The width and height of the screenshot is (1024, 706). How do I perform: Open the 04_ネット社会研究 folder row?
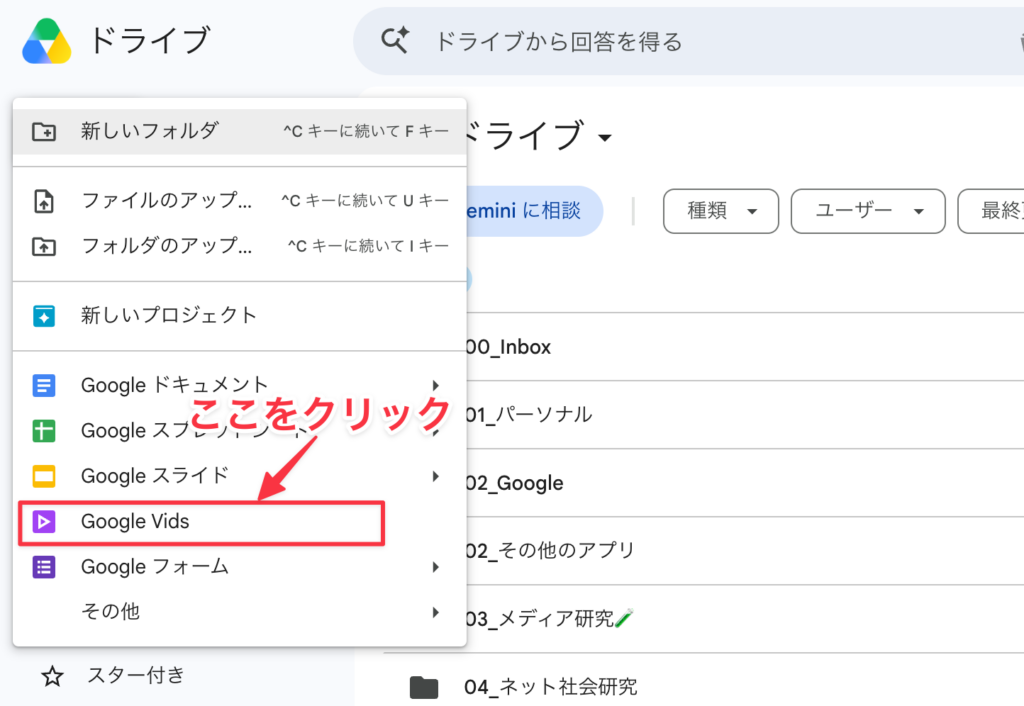tap(704, 680)
